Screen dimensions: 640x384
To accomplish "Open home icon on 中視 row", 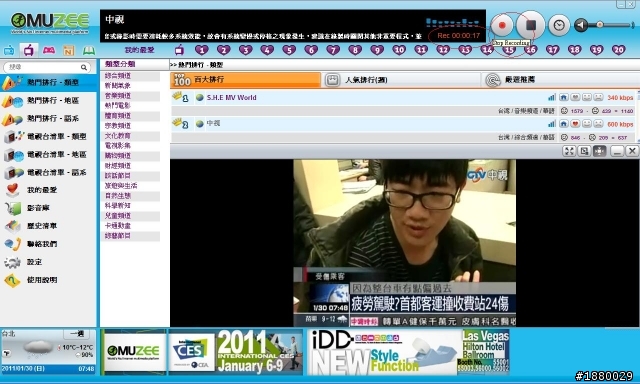I will point(564,123).
